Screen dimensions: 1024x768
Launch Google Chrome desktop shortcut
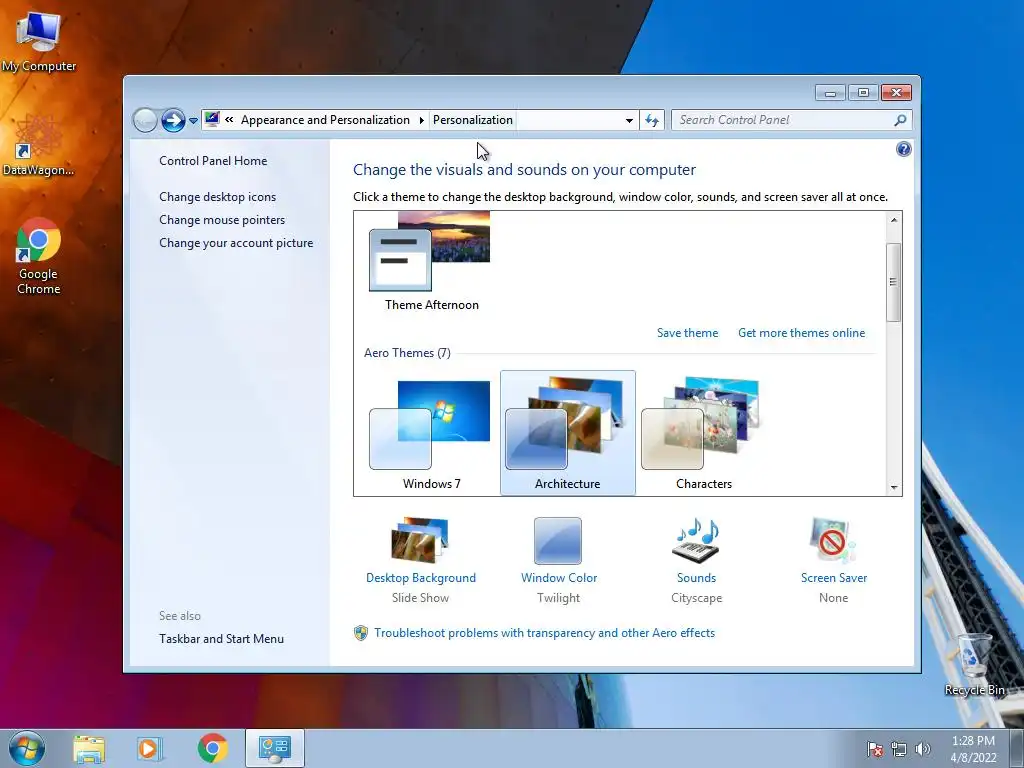pyautogui.click(x=39, y=256)
